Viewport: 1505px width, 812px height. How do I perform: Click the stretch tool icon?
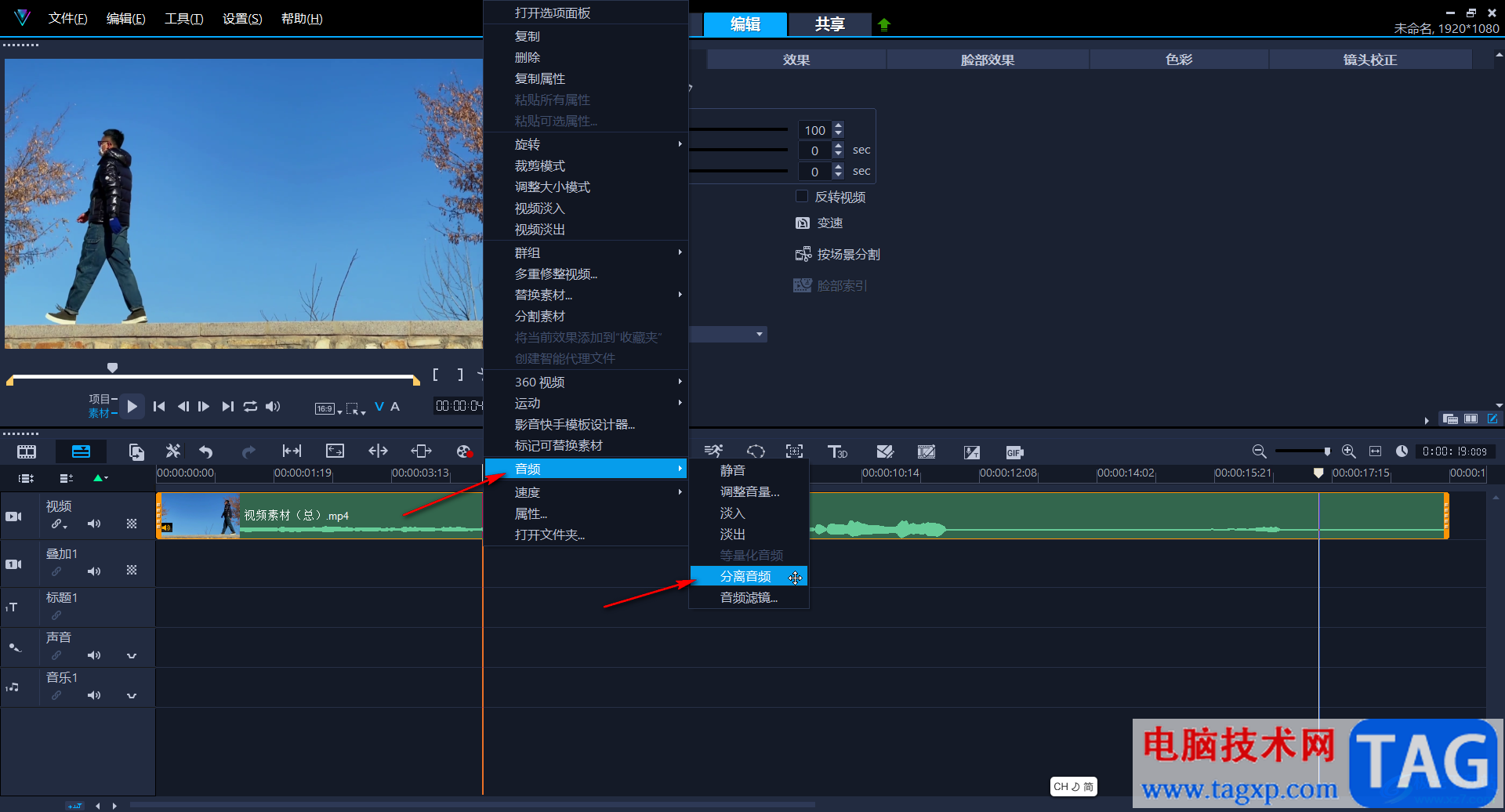[x=335, y=451]
